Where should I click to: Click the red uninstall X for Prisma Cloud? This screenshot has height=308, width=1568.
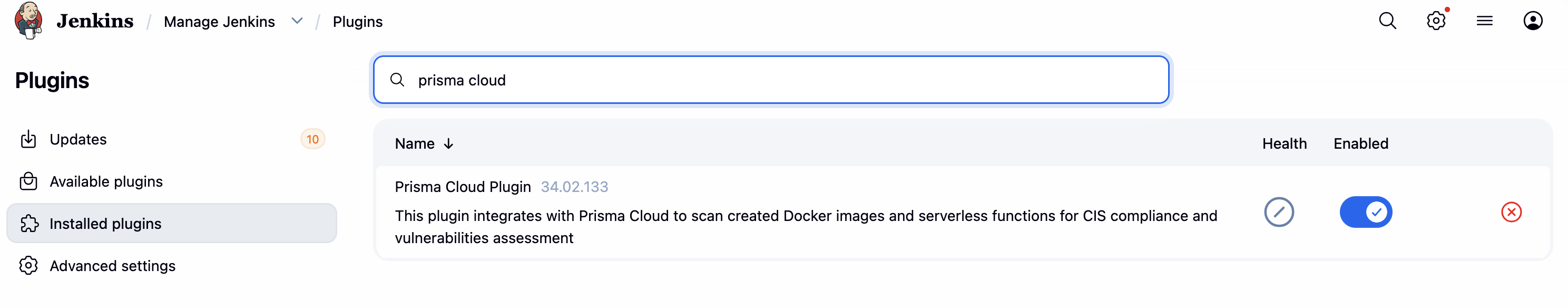1511,212
